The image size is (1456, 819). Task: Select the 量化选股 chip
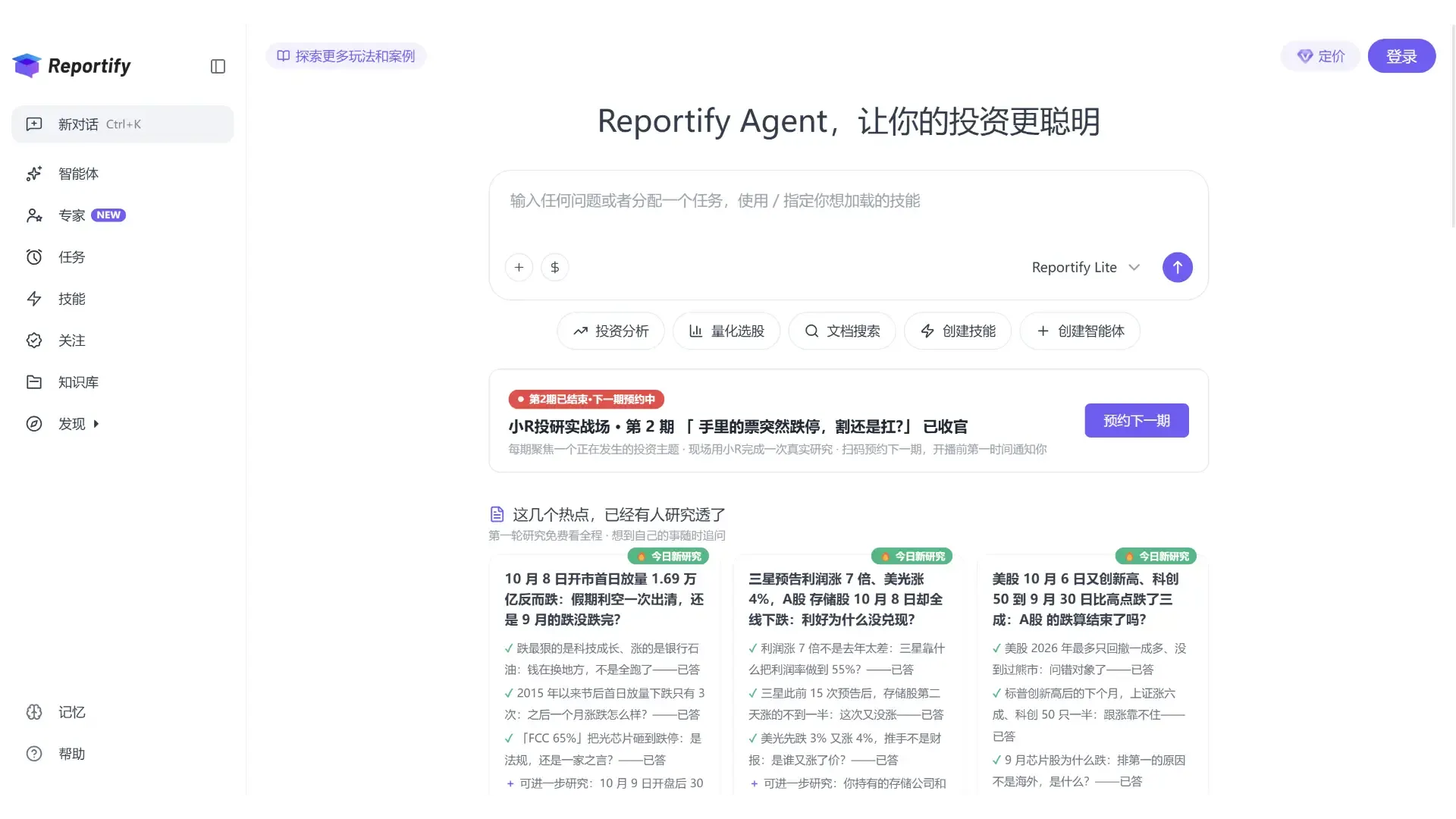(x=726, y=331)
